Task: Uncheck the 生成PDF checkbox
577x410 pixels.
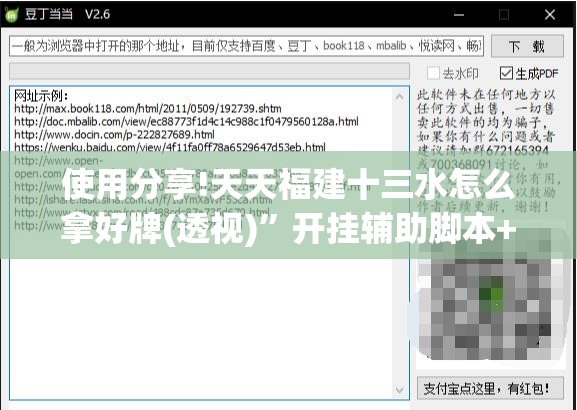Action: coord(506,73)
